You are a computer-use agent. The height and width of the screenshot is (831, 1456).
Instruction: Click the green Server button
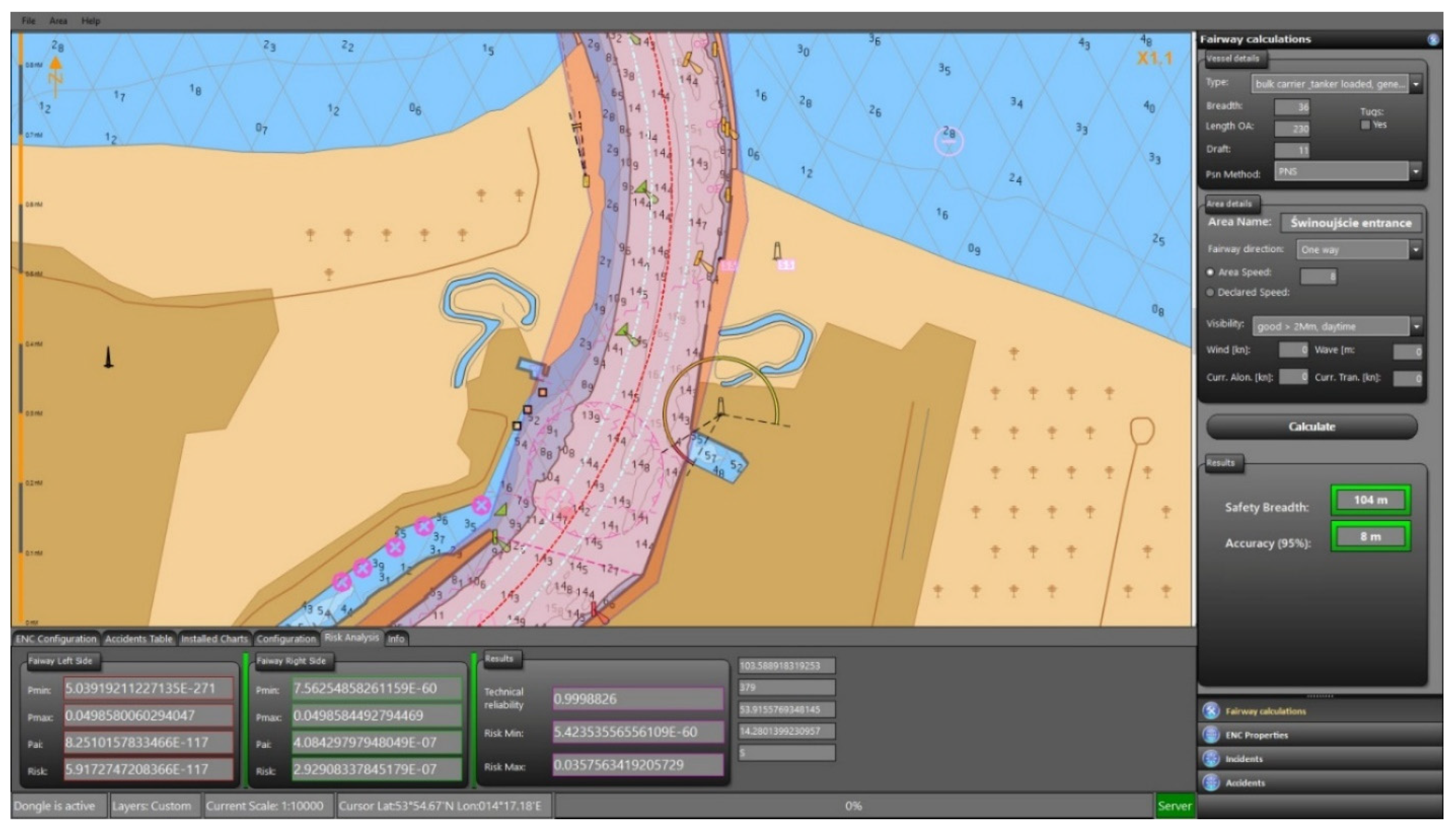pos(1174,806)
